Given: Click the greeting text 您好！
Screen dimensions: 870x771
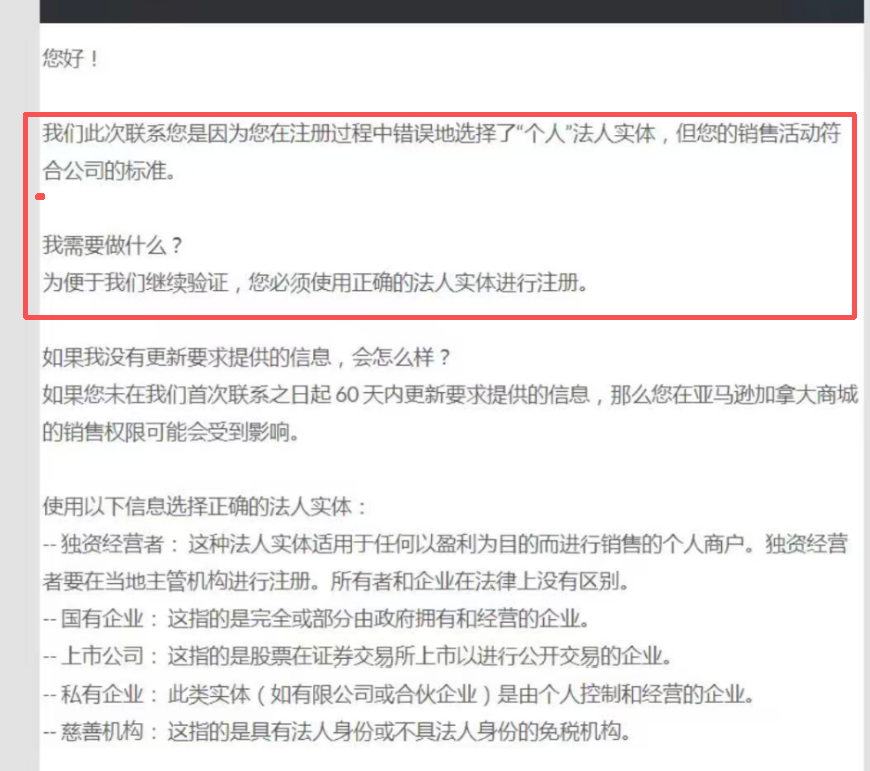Looking at the screenshot, I should point(70,58).
